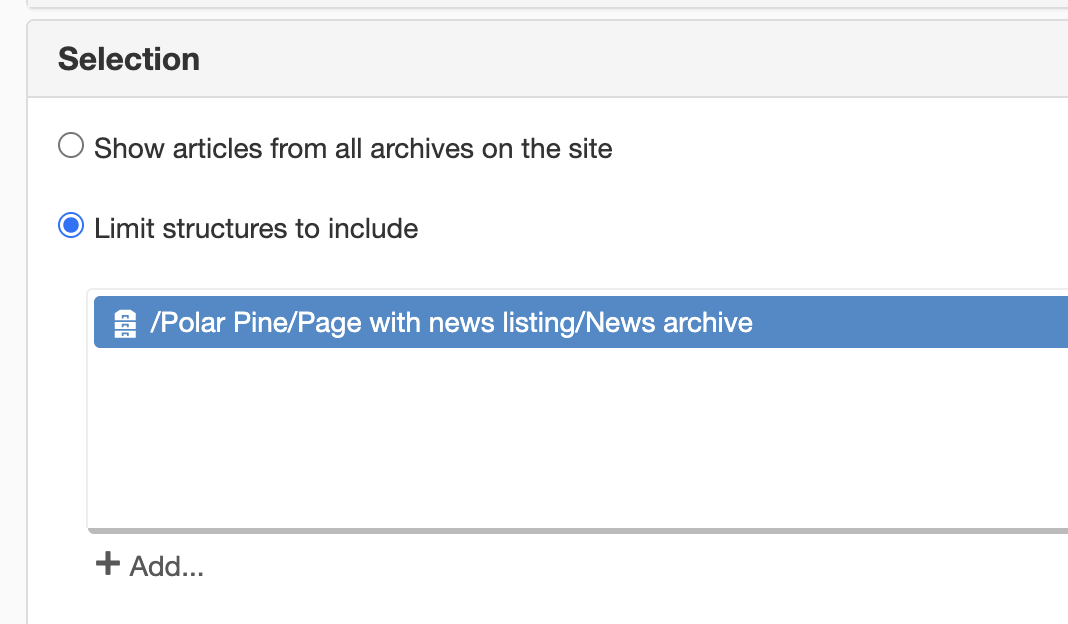This screenshot has height=624, width=1068.
Task: Select the 'Show articles from all archives' radio button
Action: tap(71, 146)
